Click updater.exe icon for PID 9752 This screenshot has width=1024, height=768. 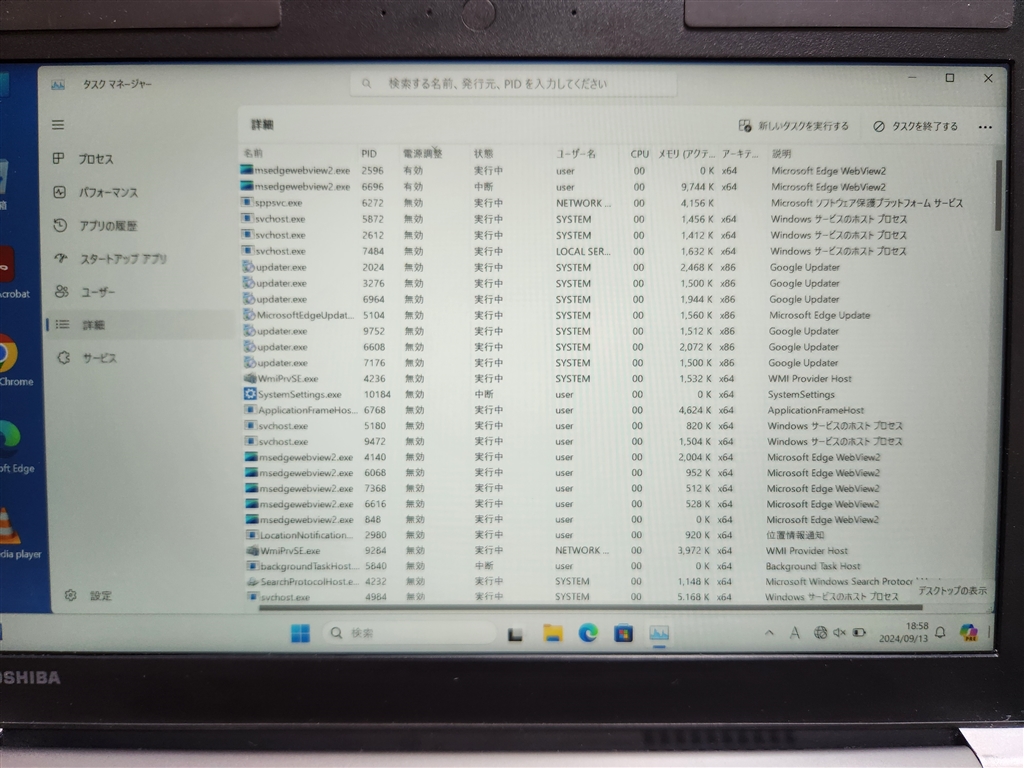[x=249, y=330]
